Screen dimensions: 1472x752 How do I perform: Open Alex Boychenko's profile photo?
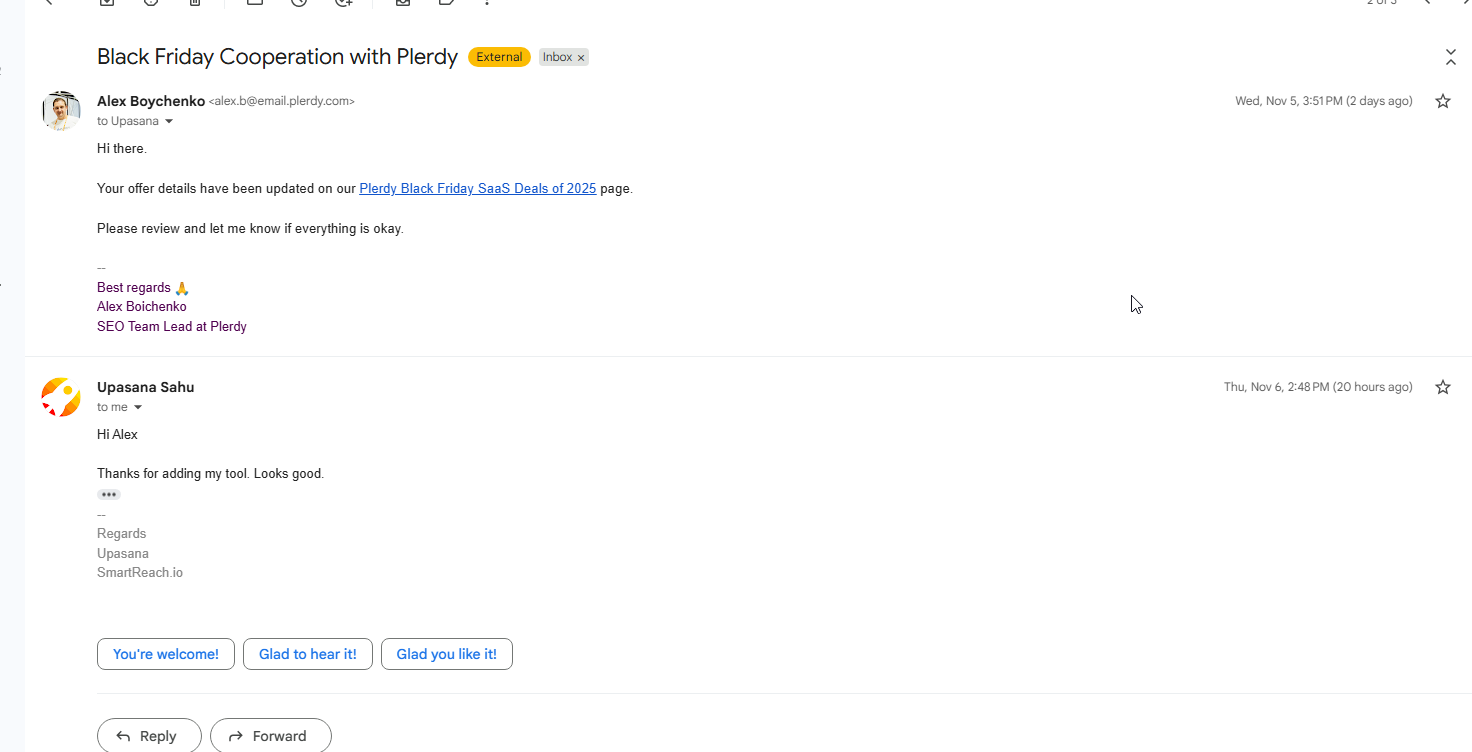point(61,111)
